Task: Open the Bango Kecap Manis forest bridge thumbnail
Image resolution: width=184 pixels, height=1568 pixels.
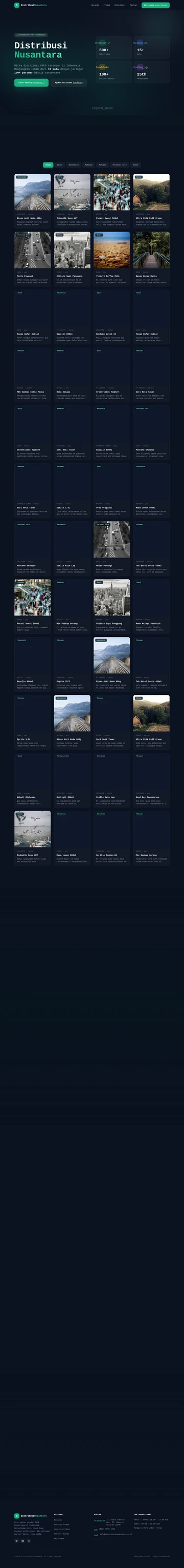Action: tap(151, 250)
